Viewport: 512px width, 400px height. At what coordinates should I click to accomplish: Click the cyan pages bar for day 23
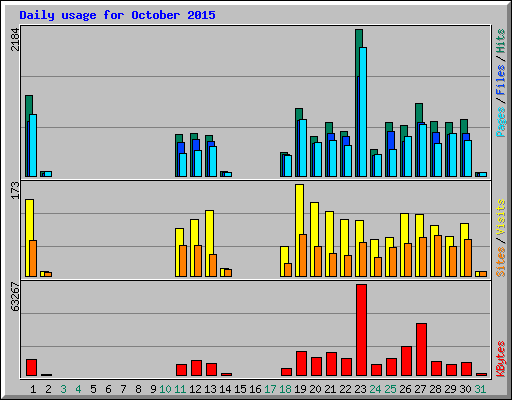click(363, 112)
